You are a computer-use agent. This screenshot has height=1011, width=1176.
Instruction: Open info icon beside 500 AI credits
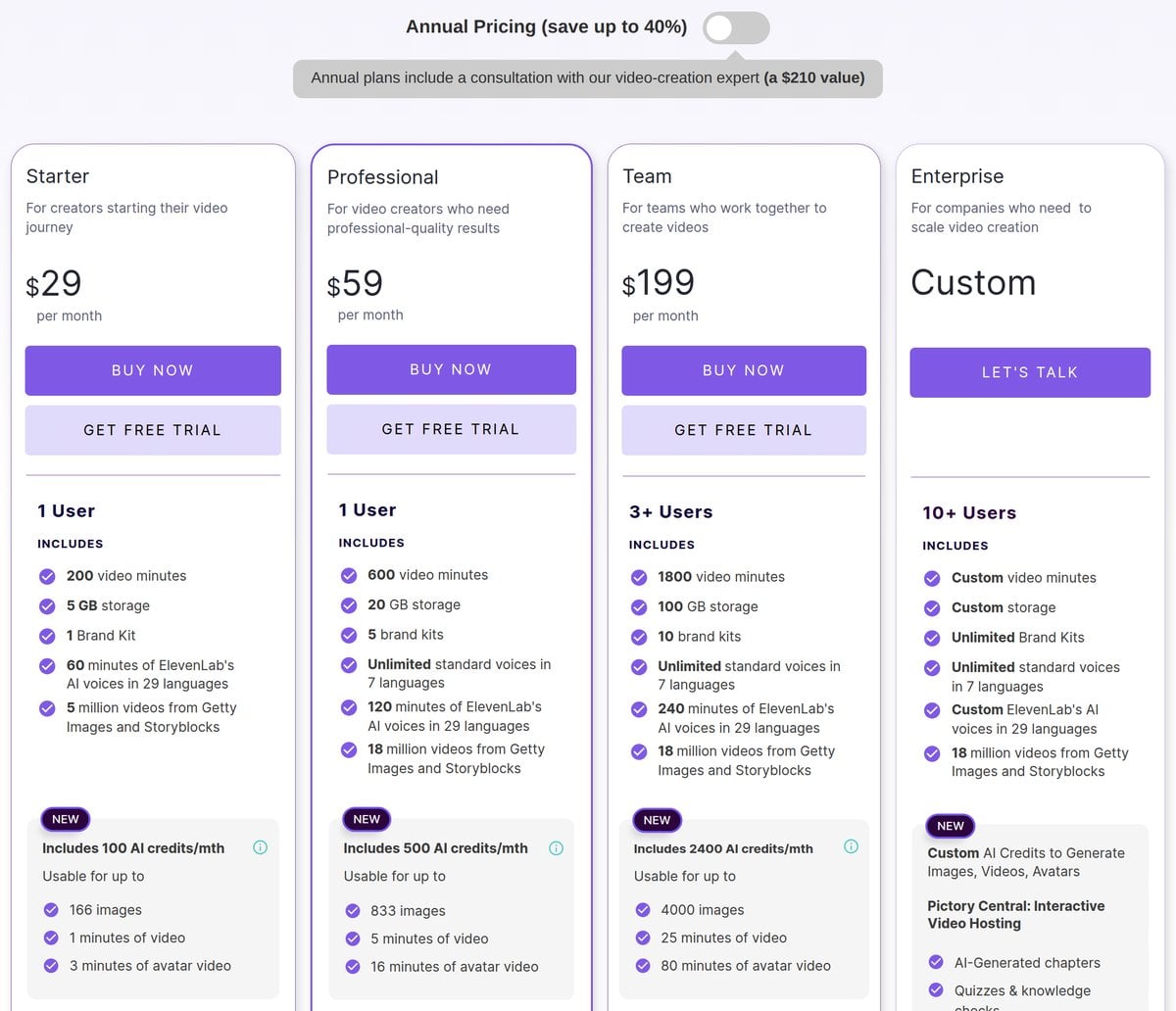click(556, 848)
